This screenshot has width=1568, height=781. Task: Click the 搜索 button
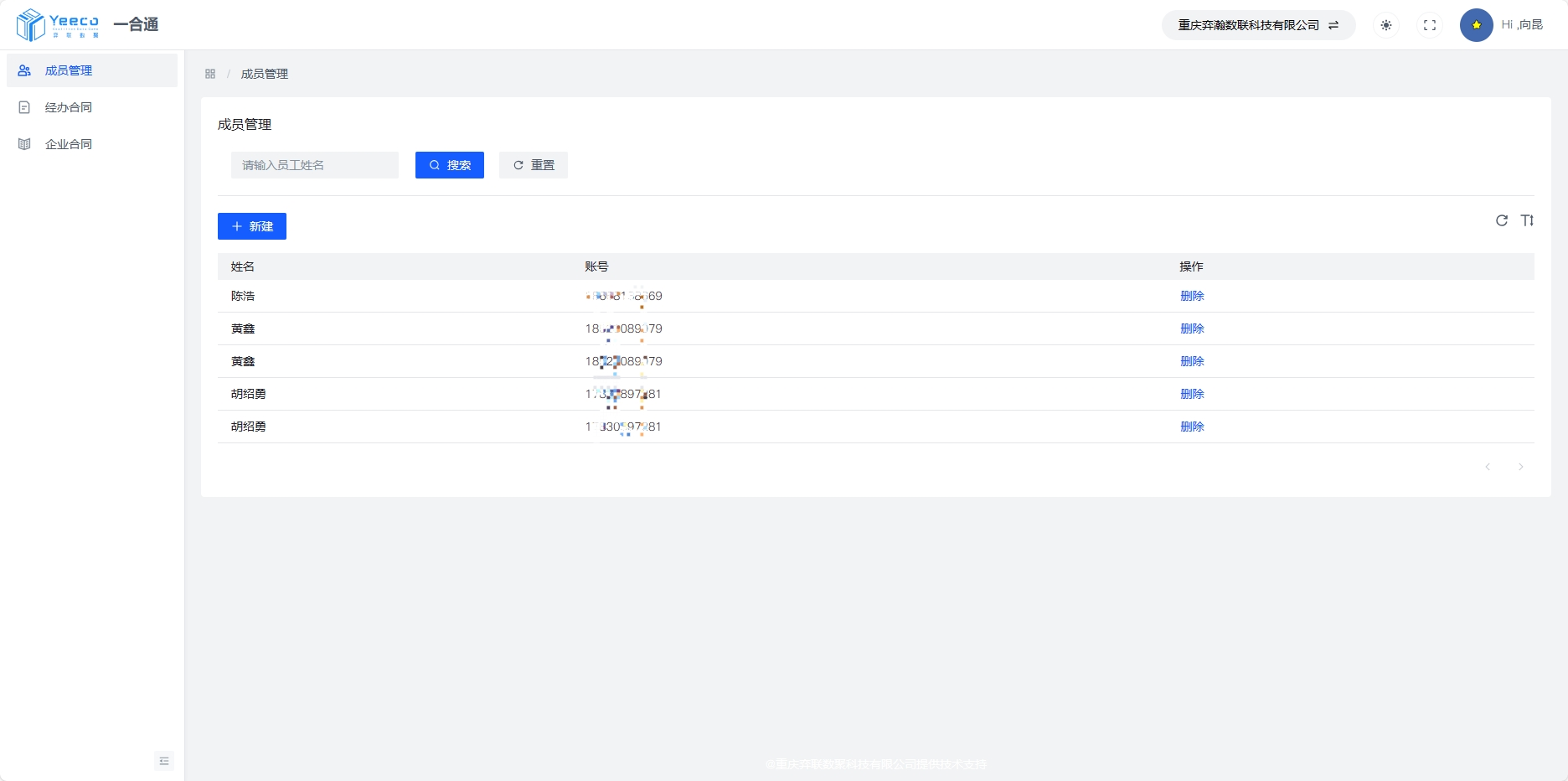[x=450, y=165]
